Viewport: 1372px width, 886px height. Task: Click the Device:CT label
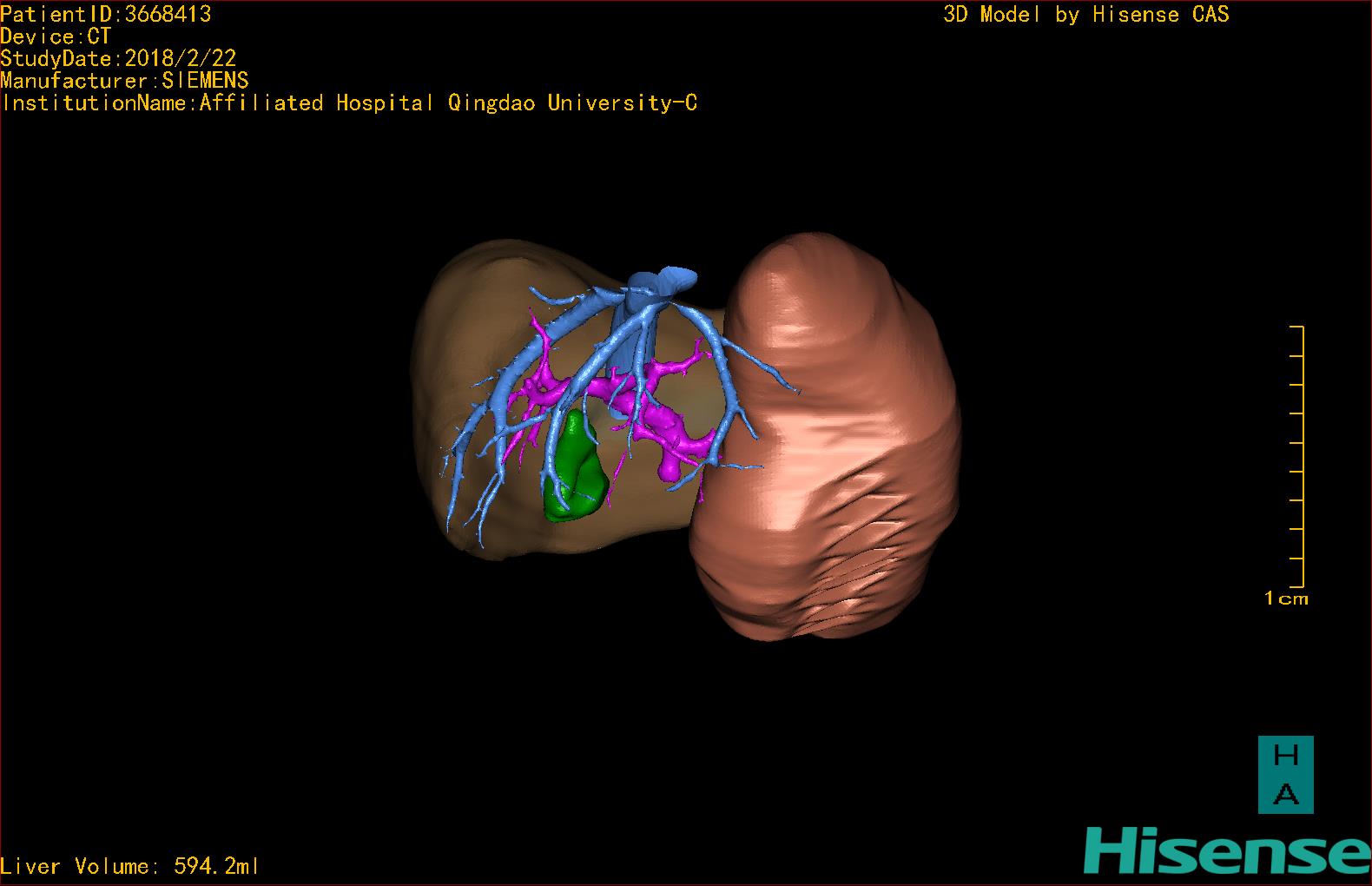click(56, 36)
